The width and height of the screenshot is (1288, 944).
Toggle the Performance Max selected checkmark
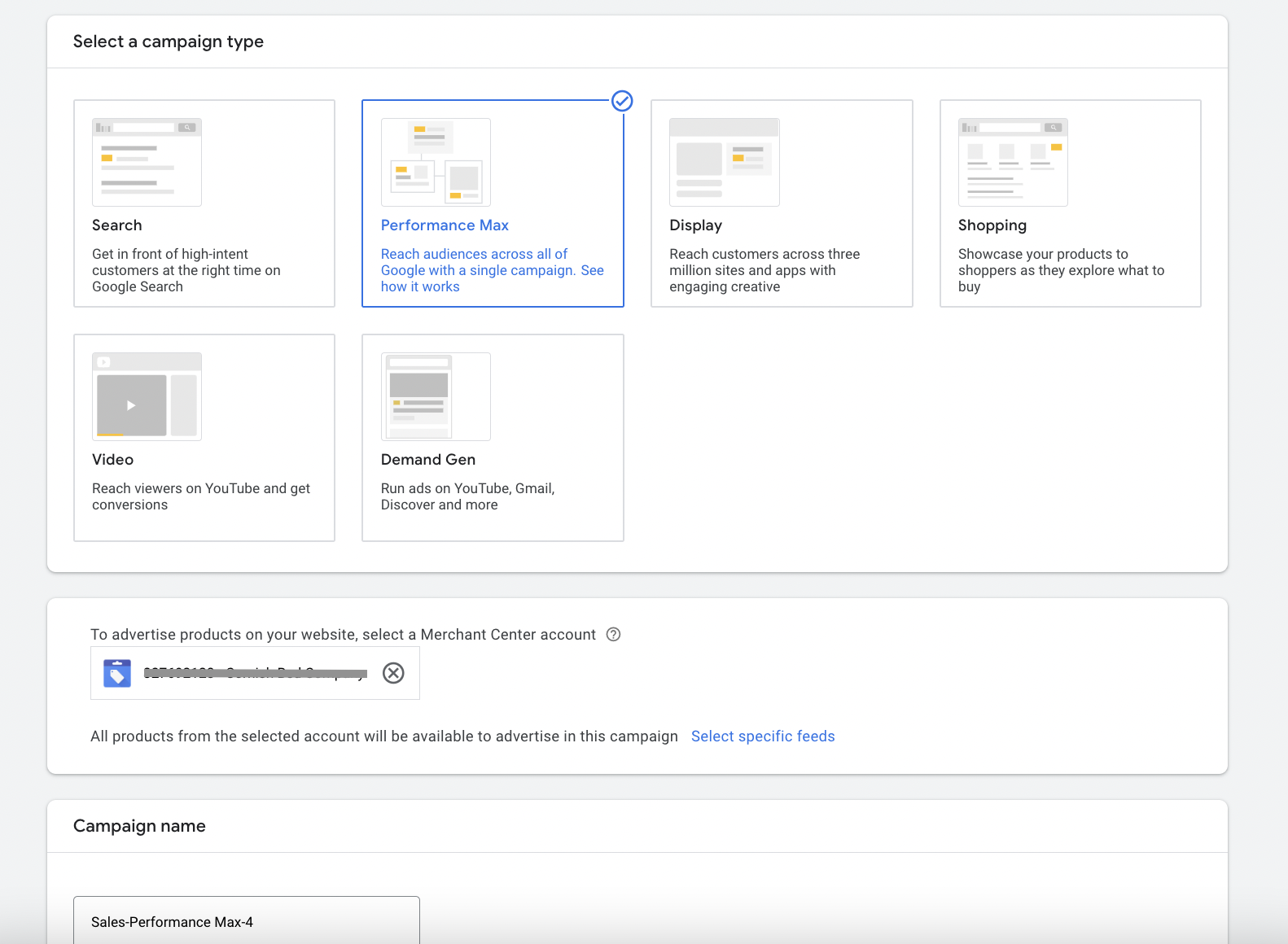(622, 101)
